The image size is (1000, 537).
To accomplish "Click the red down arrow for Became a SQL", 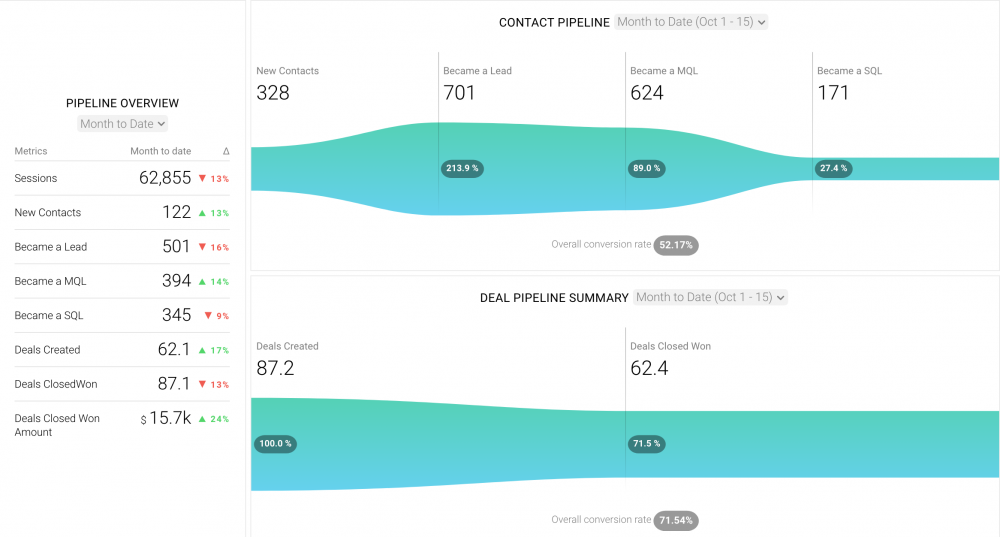I will (207, 316).
